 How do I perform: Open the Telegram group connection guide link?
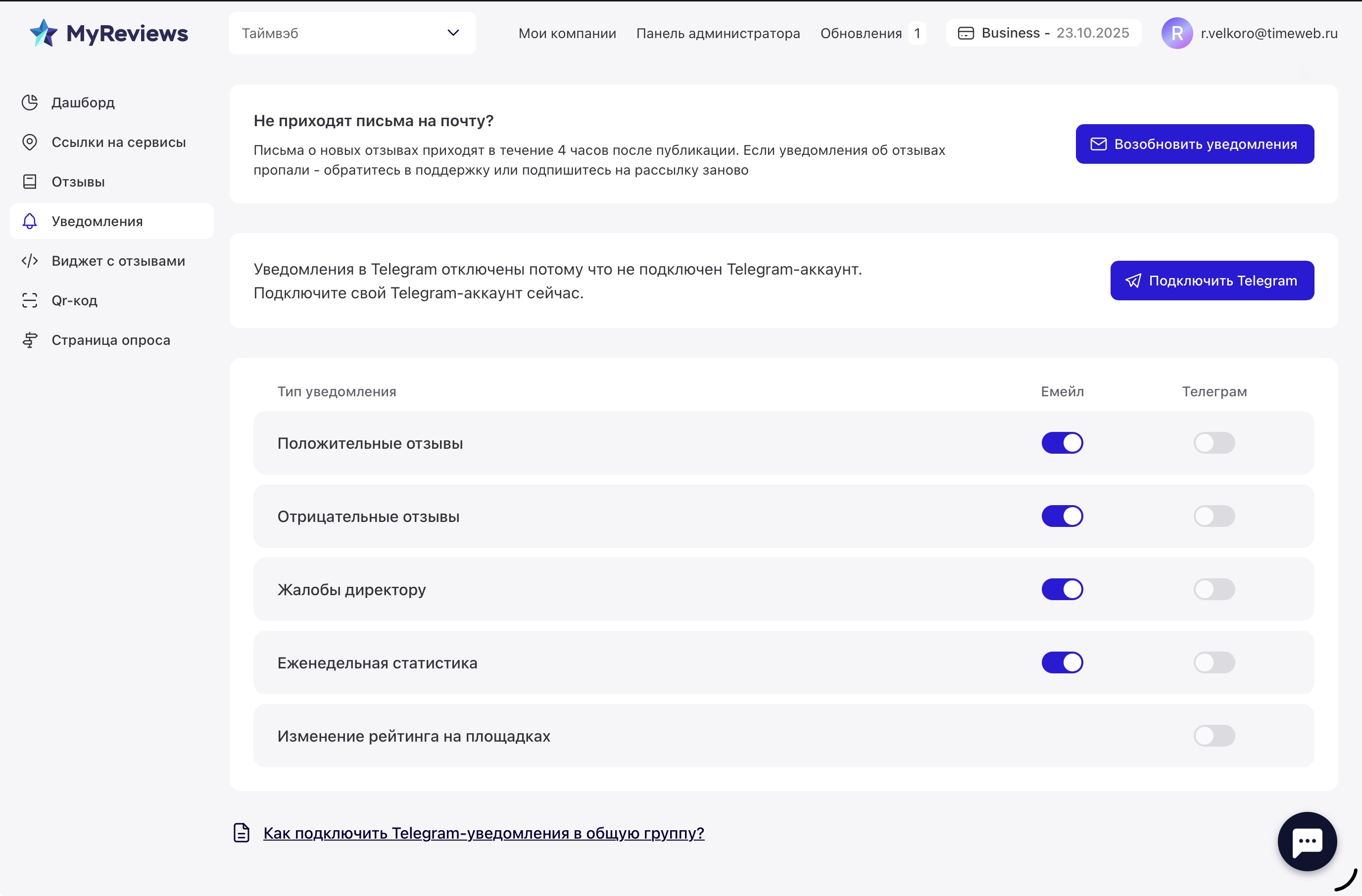pyautogui.click(x=484, y=833)
